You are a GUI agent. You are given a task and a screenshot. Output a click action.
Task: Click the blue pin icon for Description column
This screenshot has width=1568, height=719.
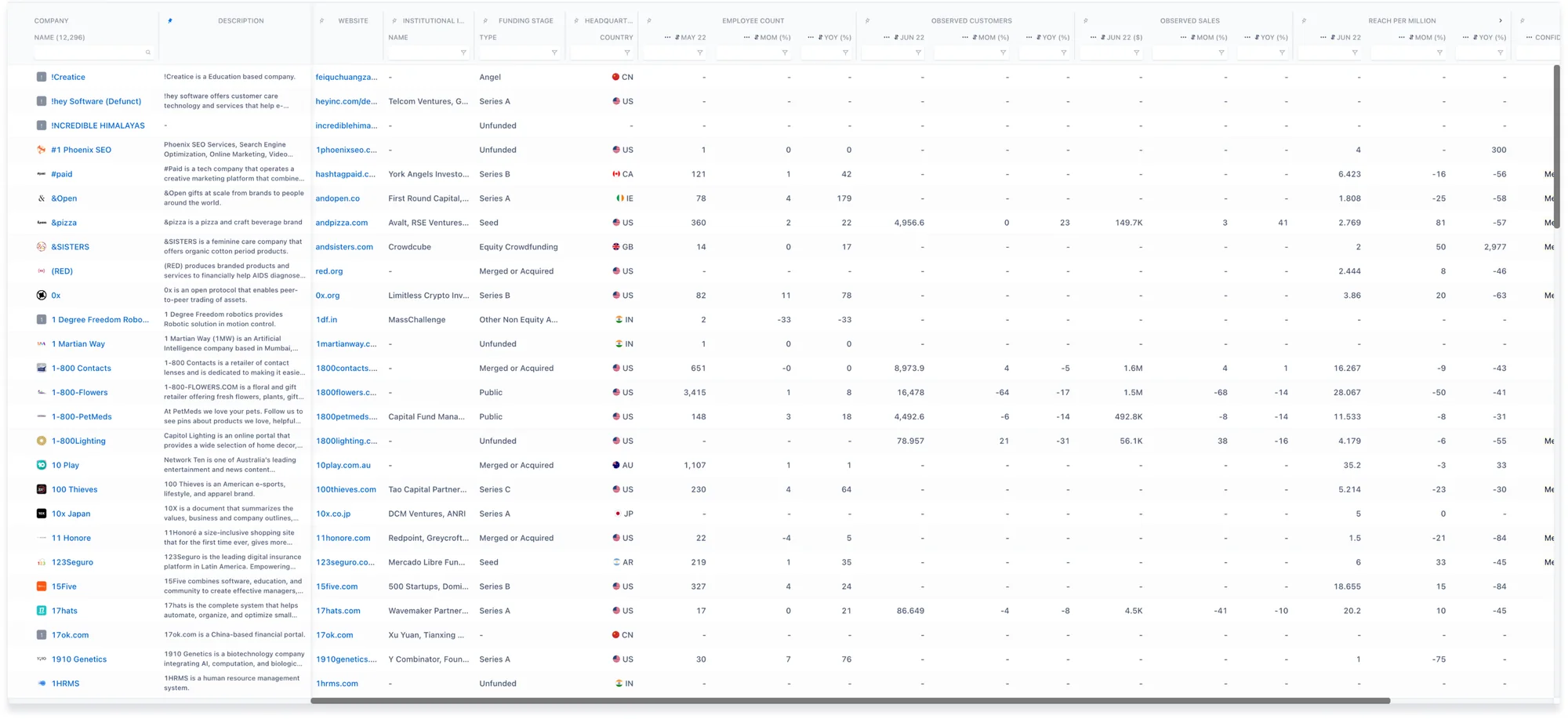coord(170,21)
